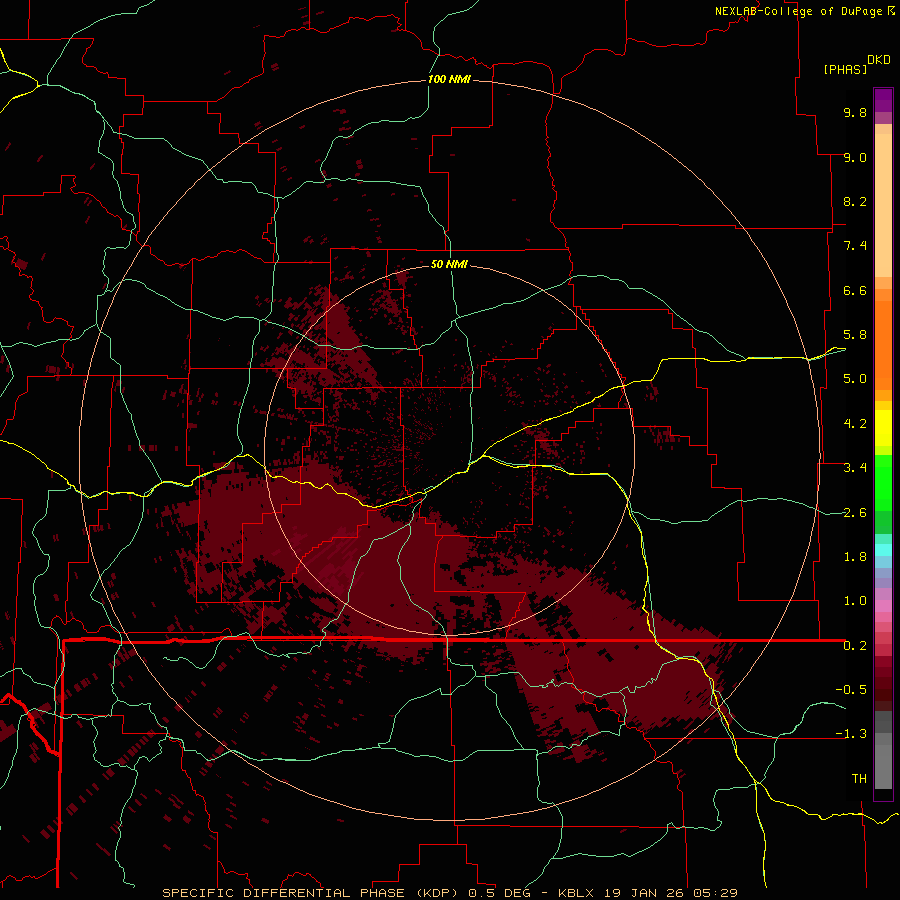
Task: Click the 50 NMI range ring label
Action: click(x=449, y=264)
